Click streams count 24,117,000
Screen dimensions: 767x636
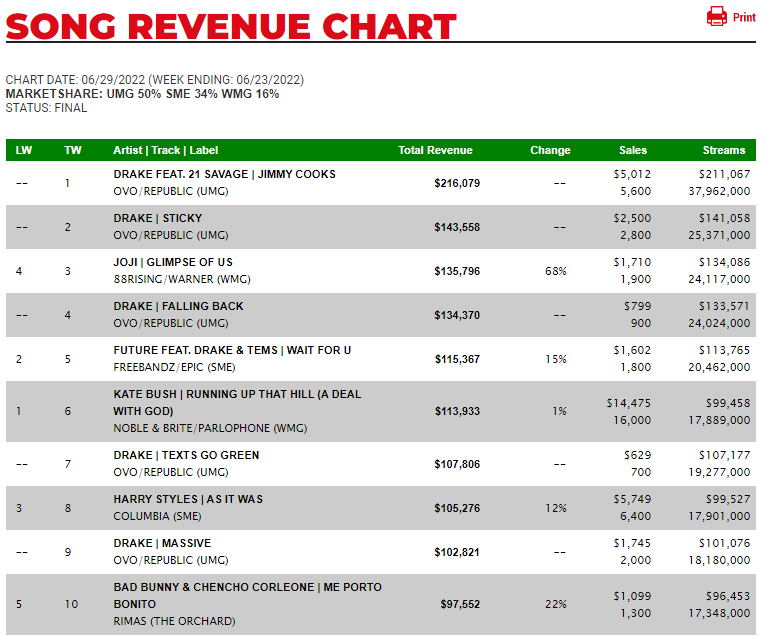point(719,279)
